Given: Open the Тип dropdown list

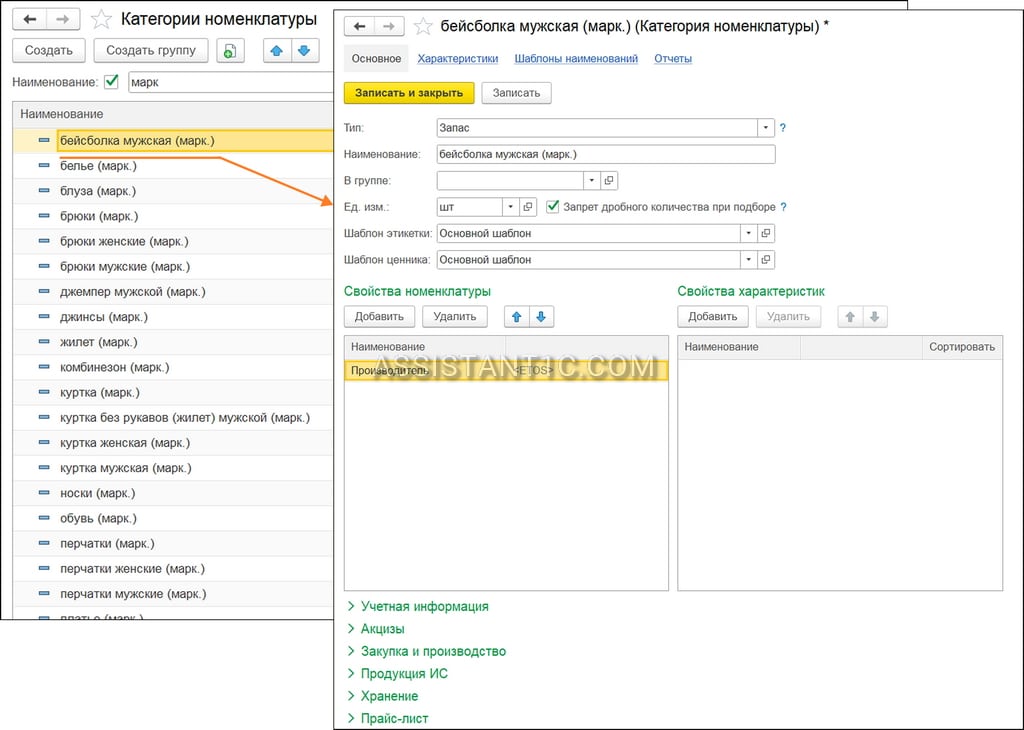Looking at the screenshot, I should click(x=765, y=127).
